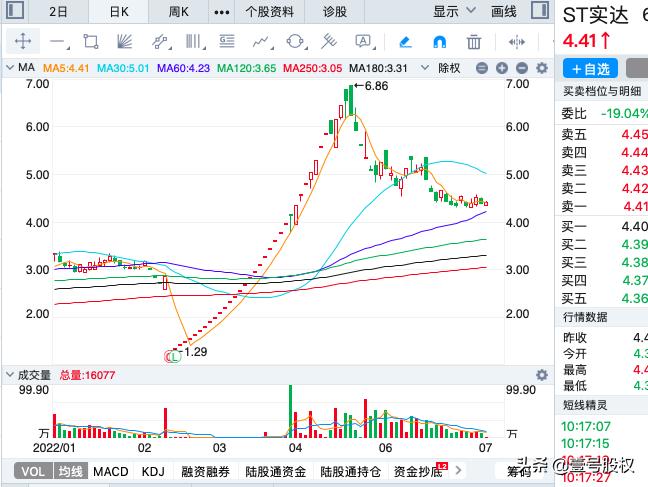Click the 卖一 order book row
The width and height of the screenshot is (648, 487).
pos(604,206)
